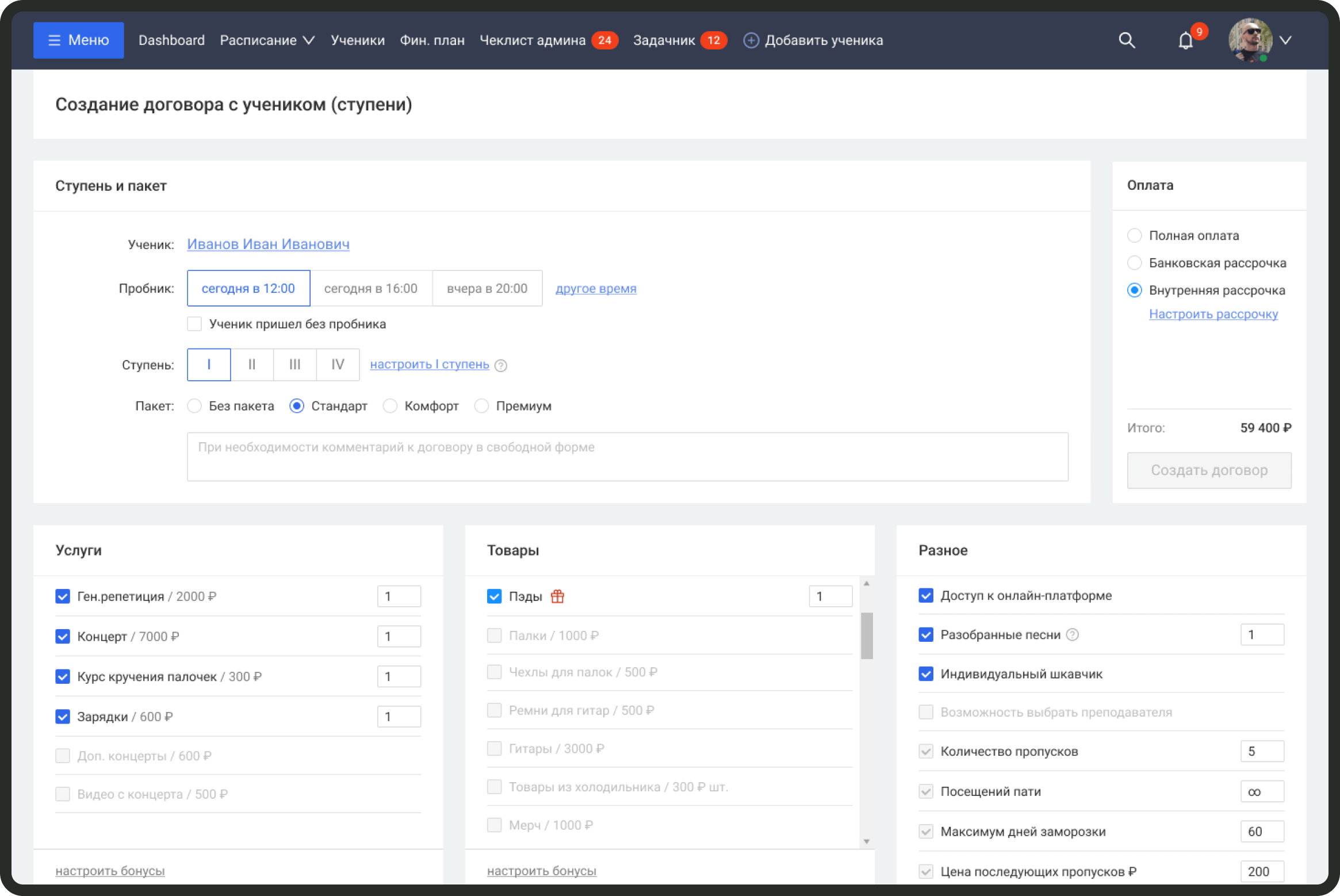Click the plus icon to add a student (Добавить ученика)
The height and width of the screenshot is (896, 1340).
[x=751, y=40]
